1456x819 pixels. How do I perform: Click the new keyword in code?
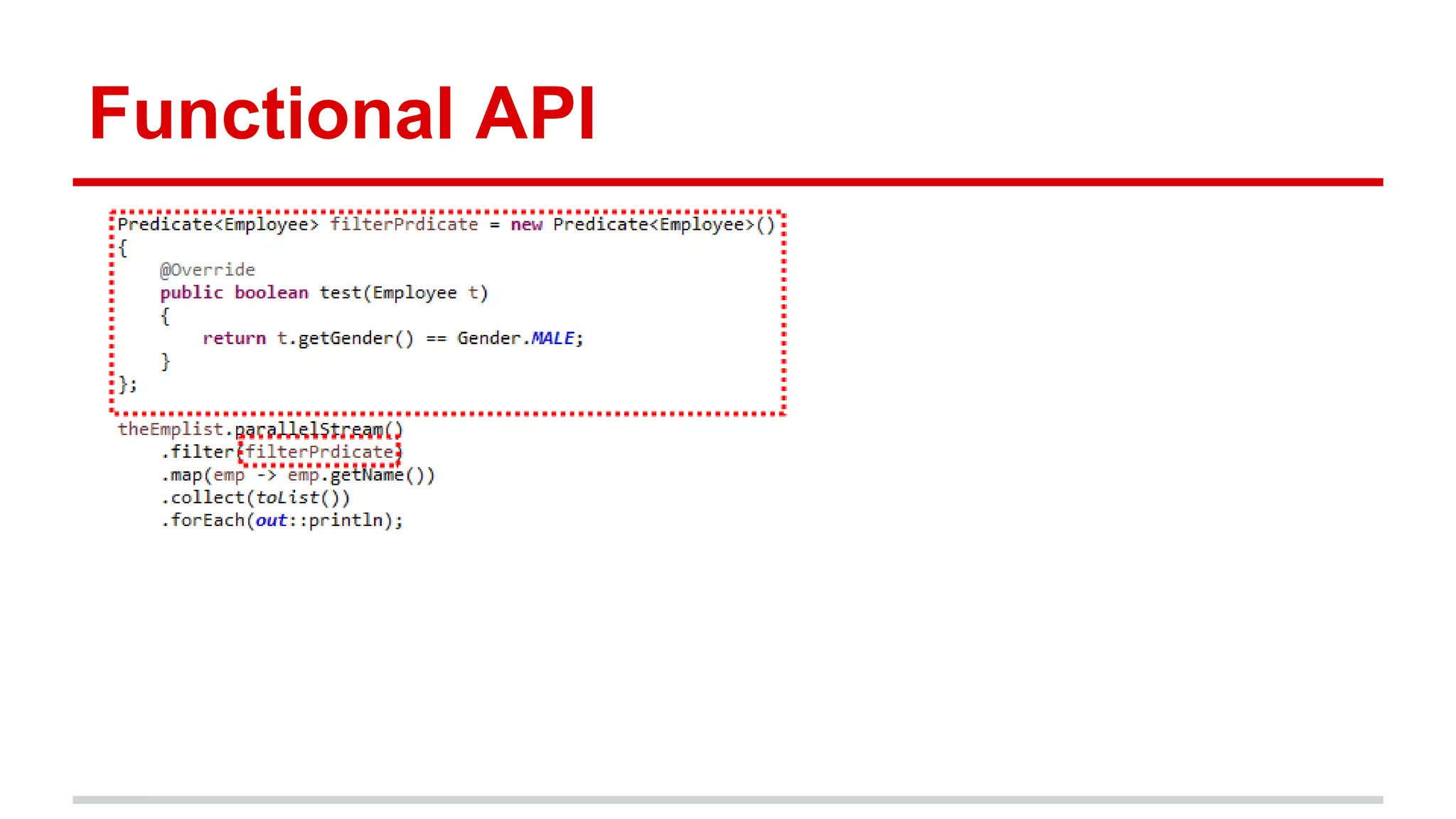point(526,225)
